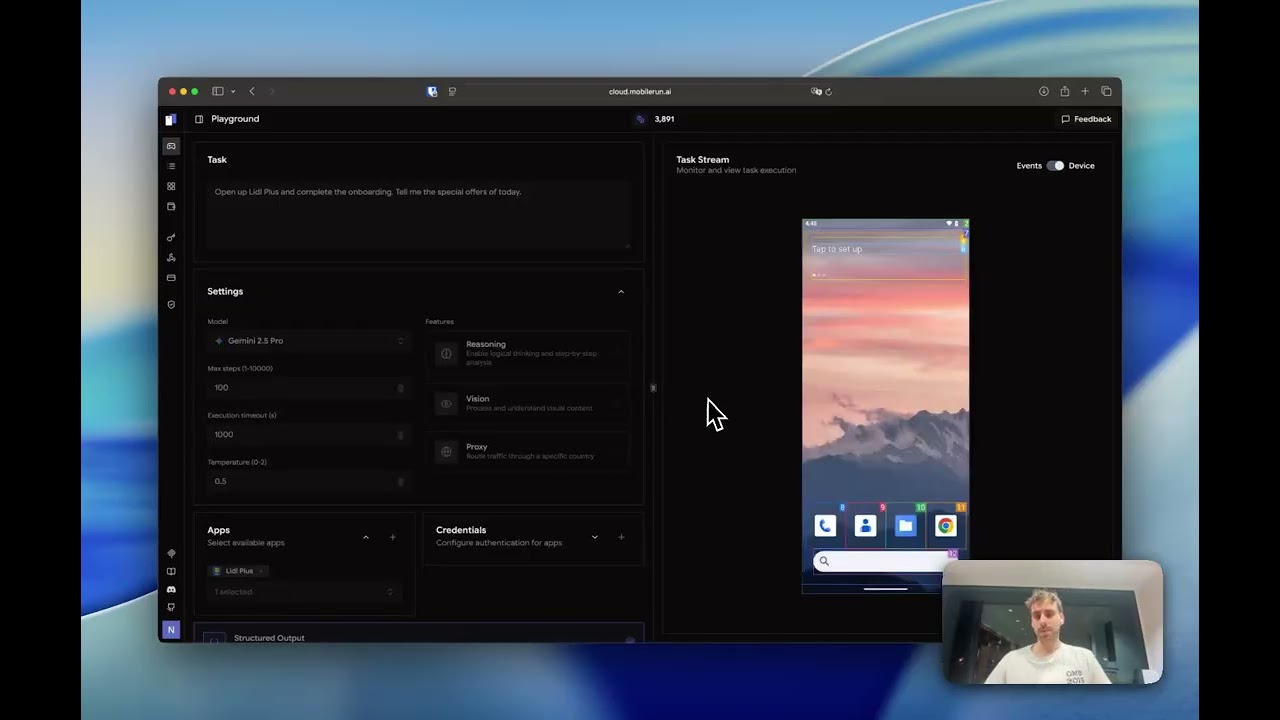Click the Proxy globe icon
The height and width of the screenshot is (720, 1280).
(x=446, y=452)
